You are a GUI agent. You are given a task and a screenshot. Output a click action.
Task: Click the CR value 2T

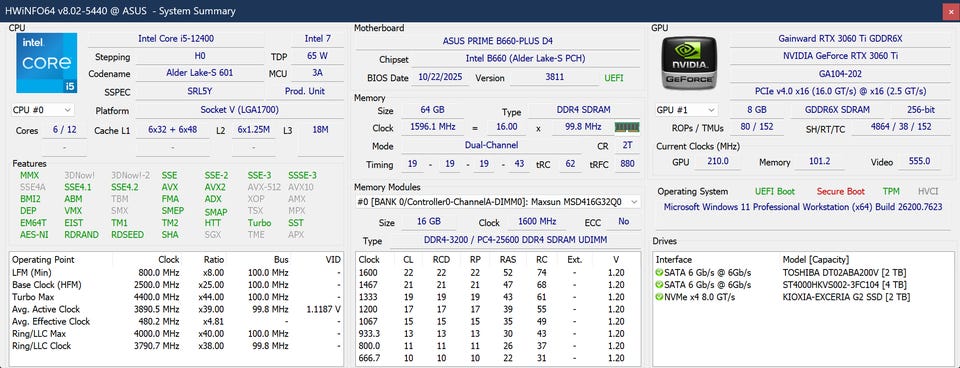(627, 146)
